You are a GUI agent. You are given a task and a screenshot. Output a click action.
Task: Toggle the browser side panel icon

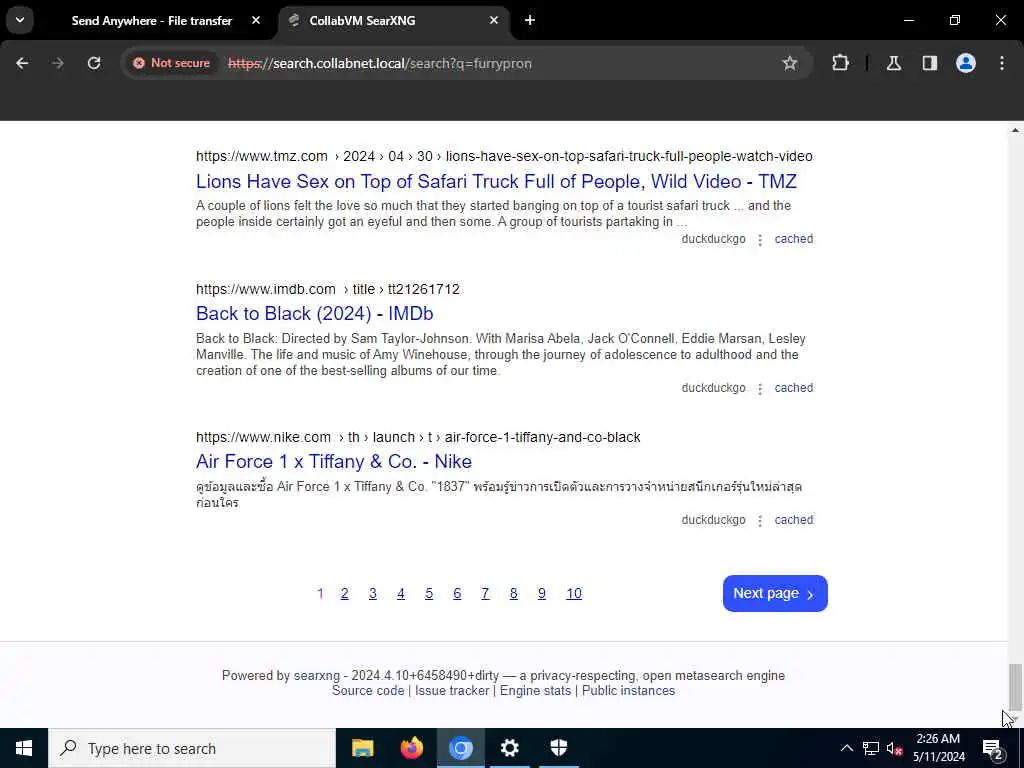click(929, 63)
